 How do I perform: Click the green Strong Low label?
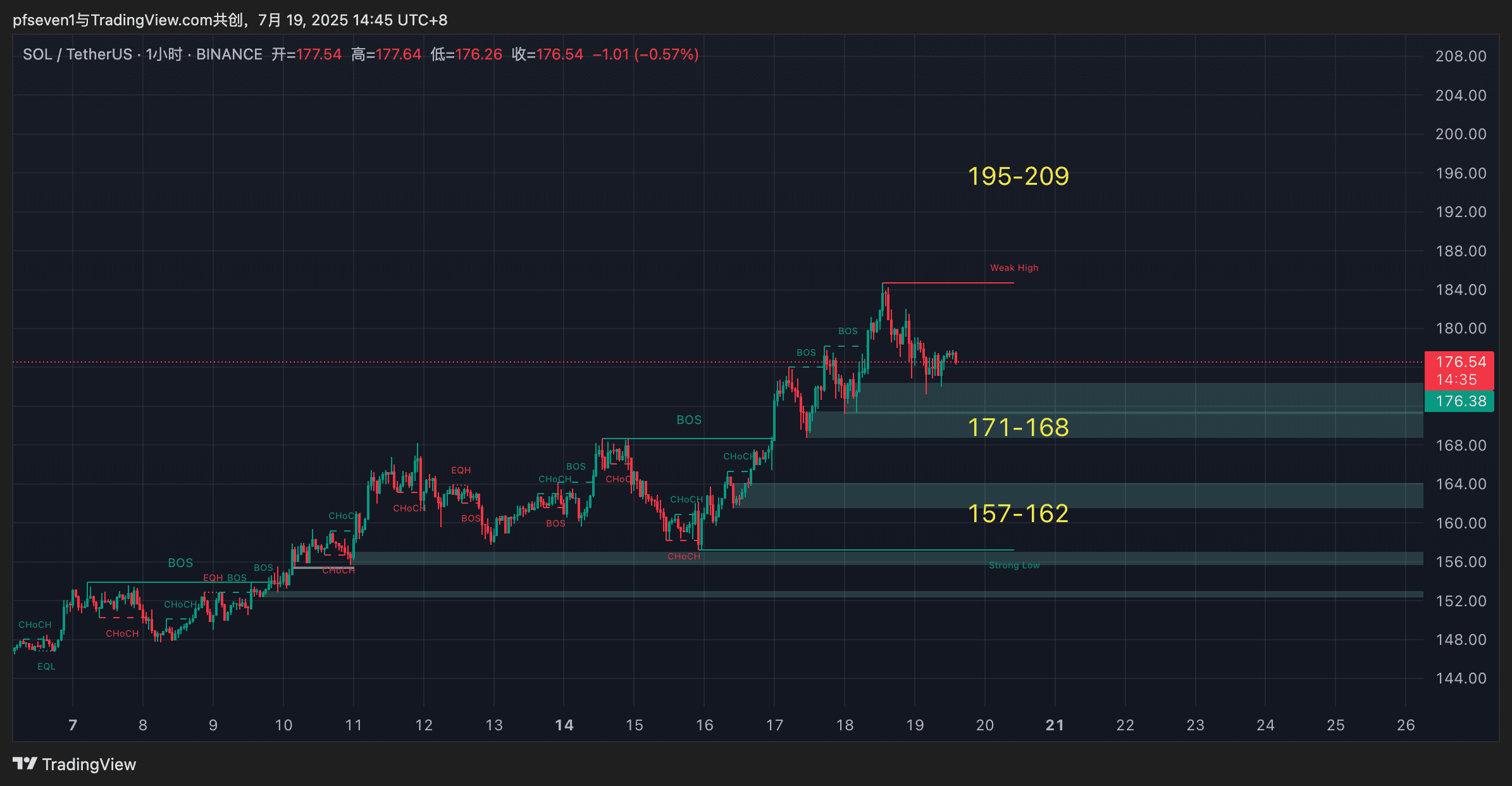coord(1014,565)
